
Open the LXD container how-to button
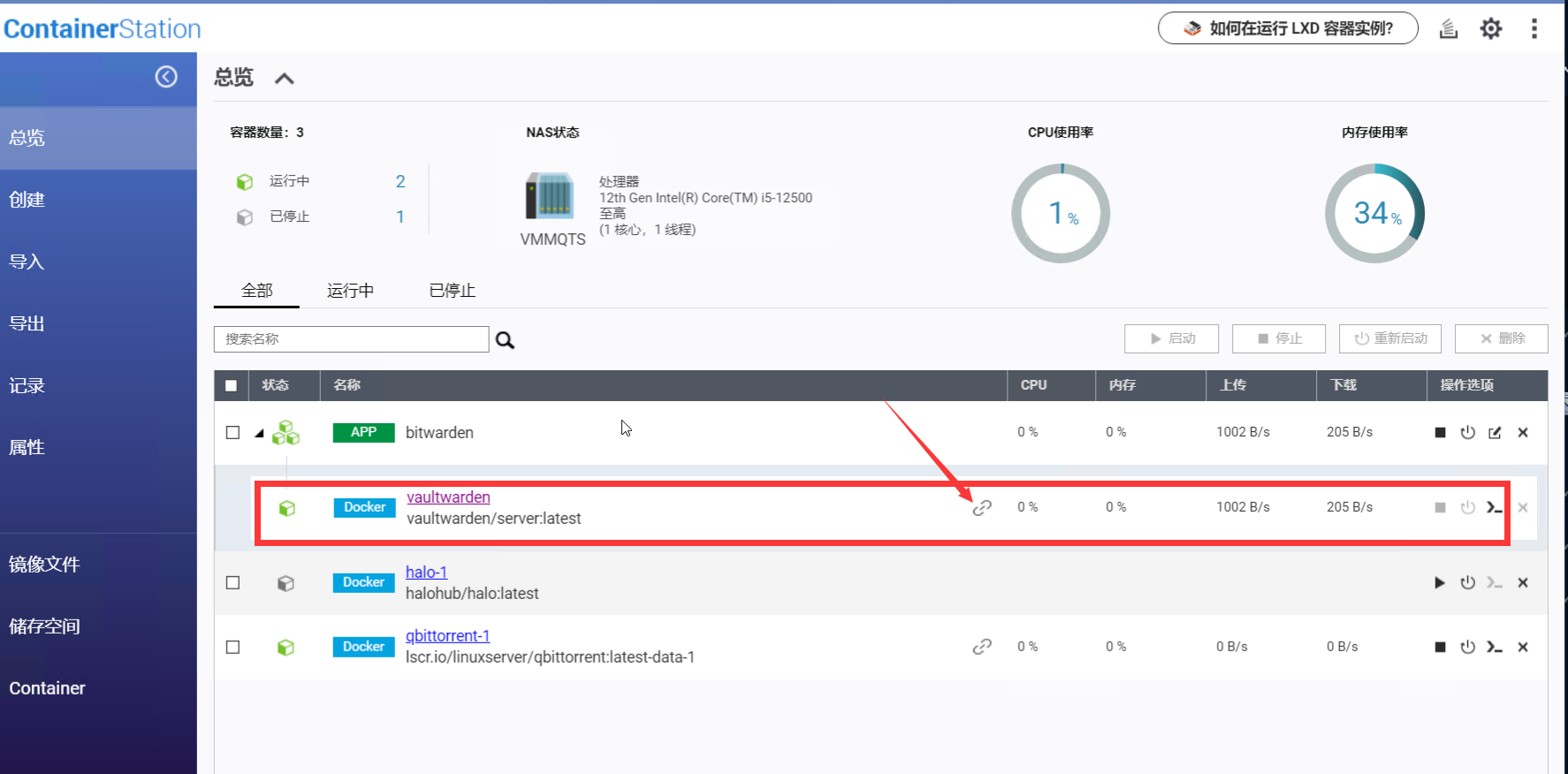1288,28
